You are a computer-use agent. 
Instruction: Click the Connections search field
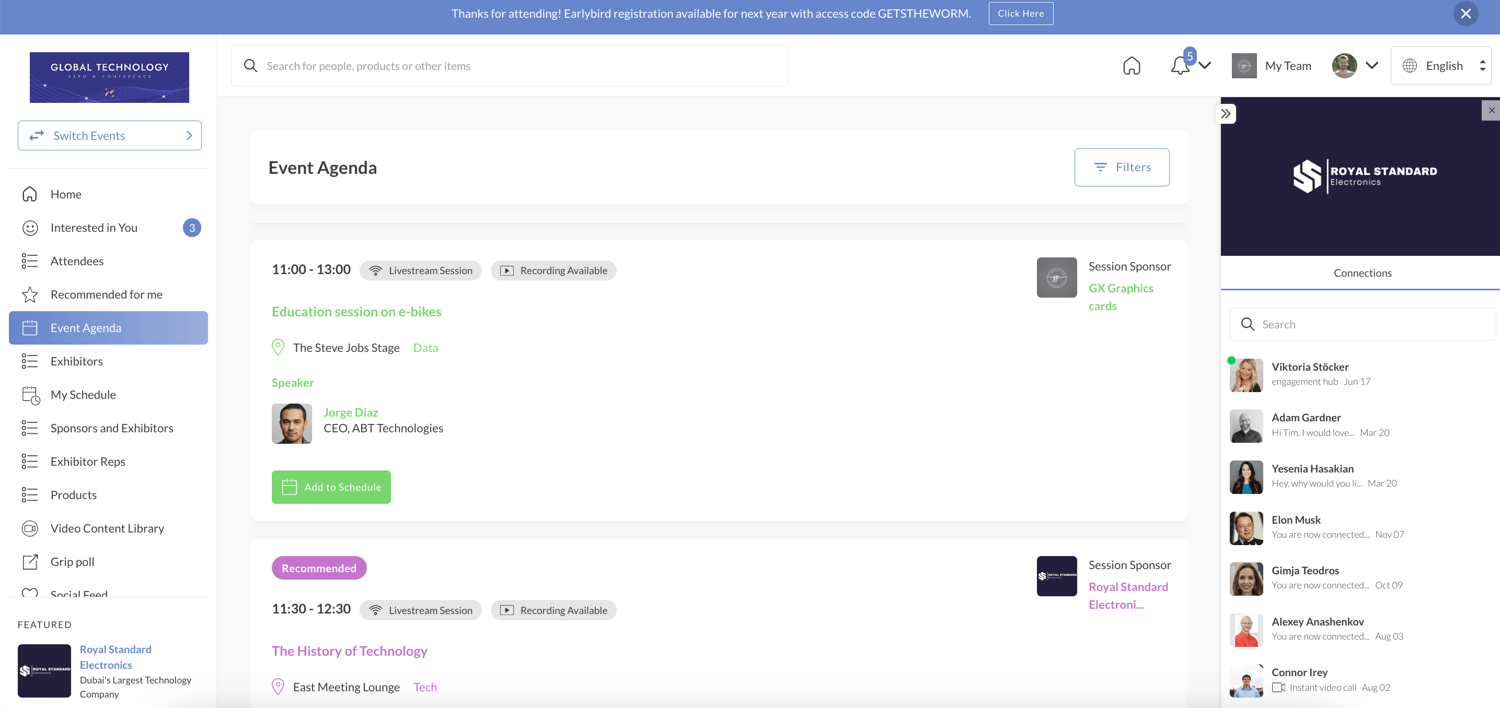pyautogui.click(x=1362, y=324)
